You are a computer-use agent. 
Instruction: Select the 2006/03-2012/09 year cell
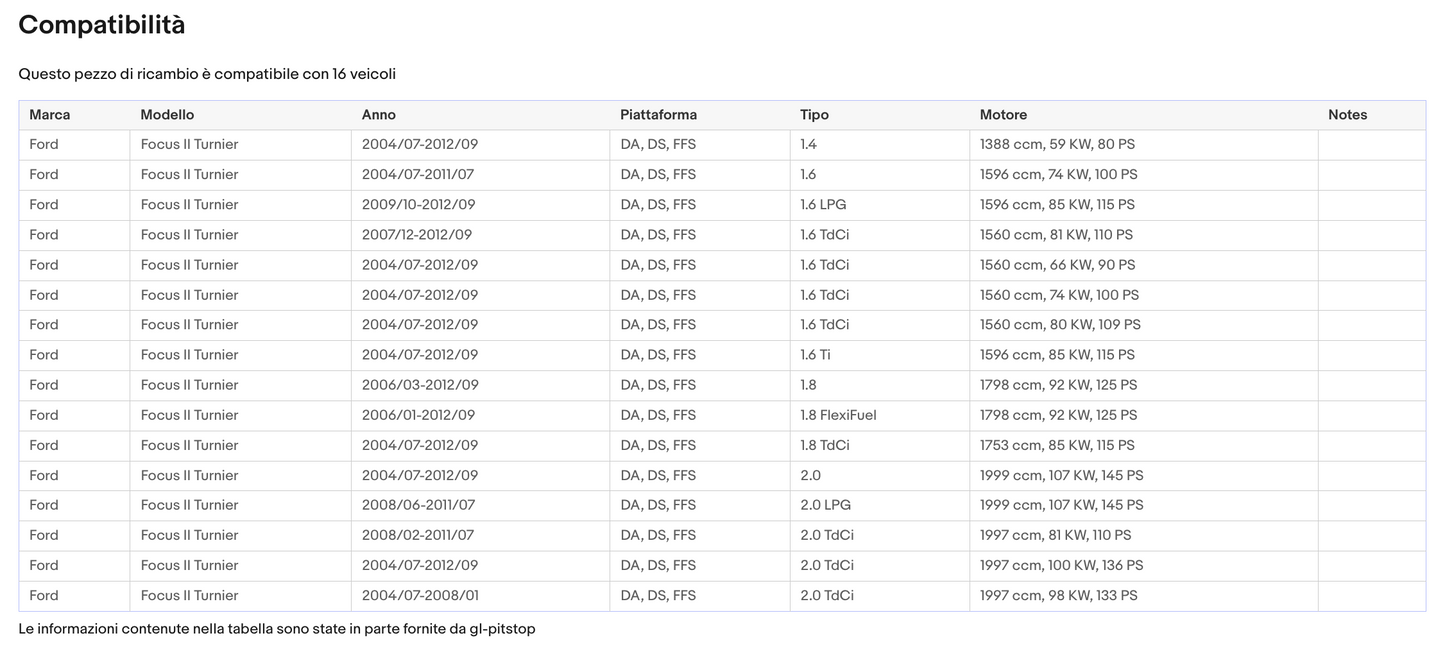click(x=420, y=385)
